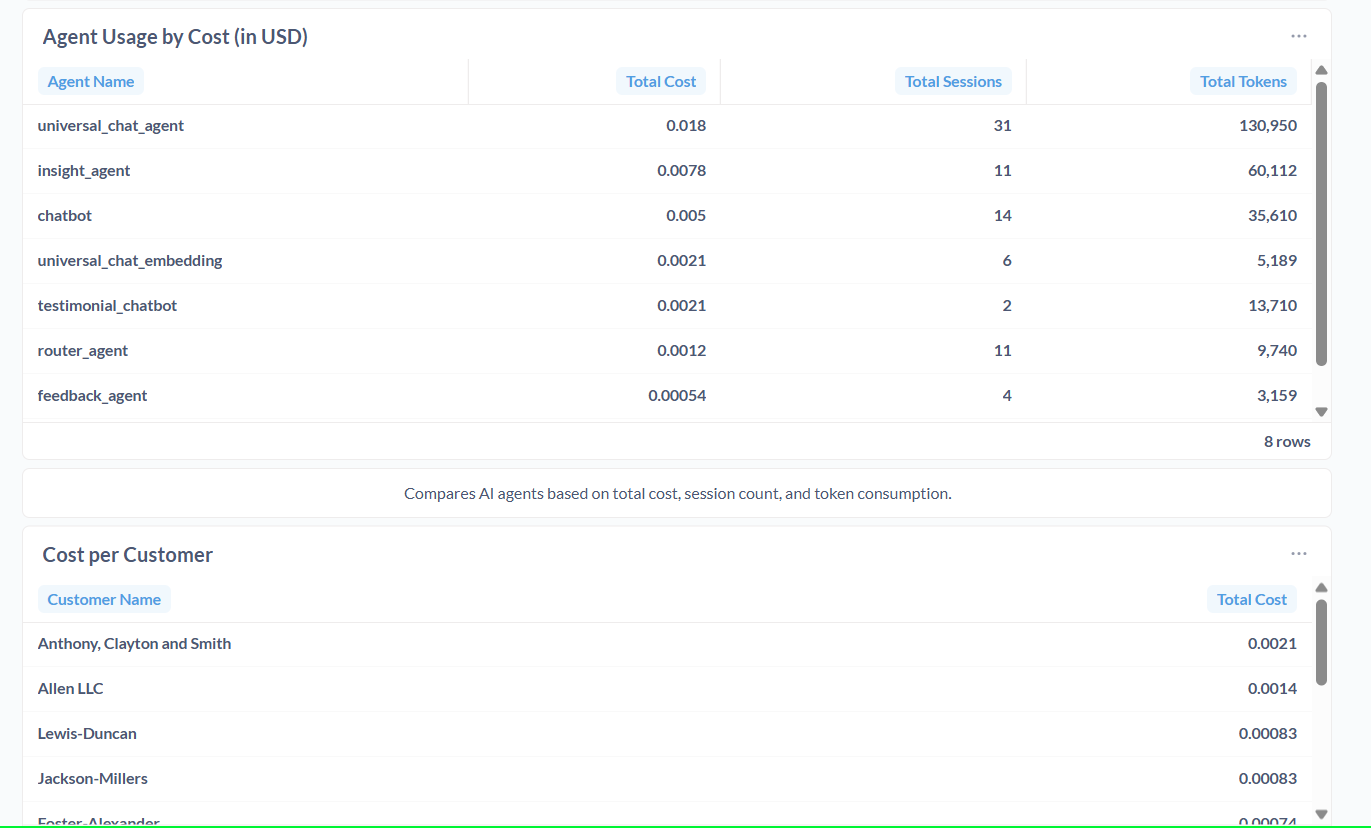The image size is (1371, 828).
Task: Click the 35,610 total tokens value
Action: point(1272,216)
